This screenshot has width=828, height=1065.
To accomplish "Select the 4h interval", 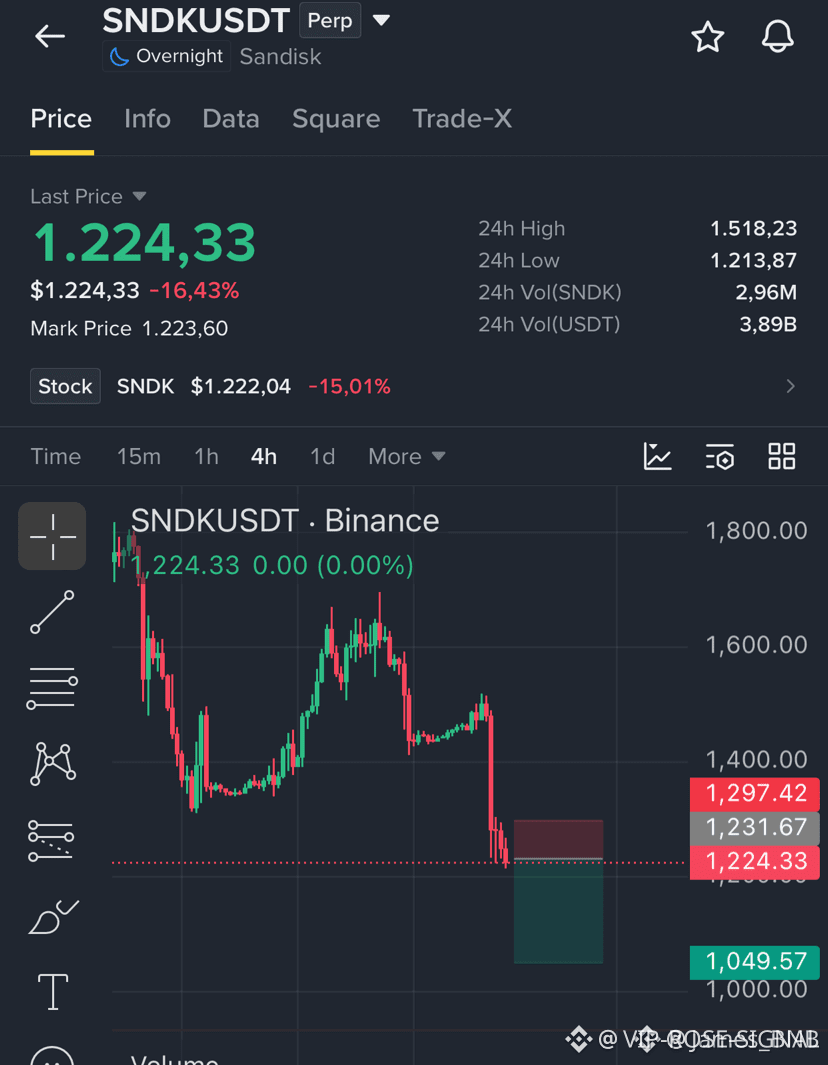I will (x=264, y=456).
